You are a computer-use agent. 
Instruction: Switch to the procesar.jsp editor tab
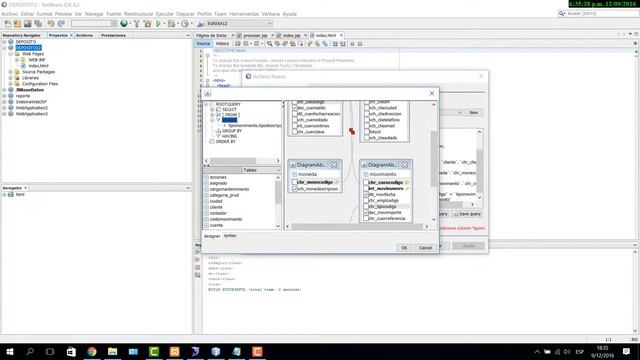click(255, 36)
